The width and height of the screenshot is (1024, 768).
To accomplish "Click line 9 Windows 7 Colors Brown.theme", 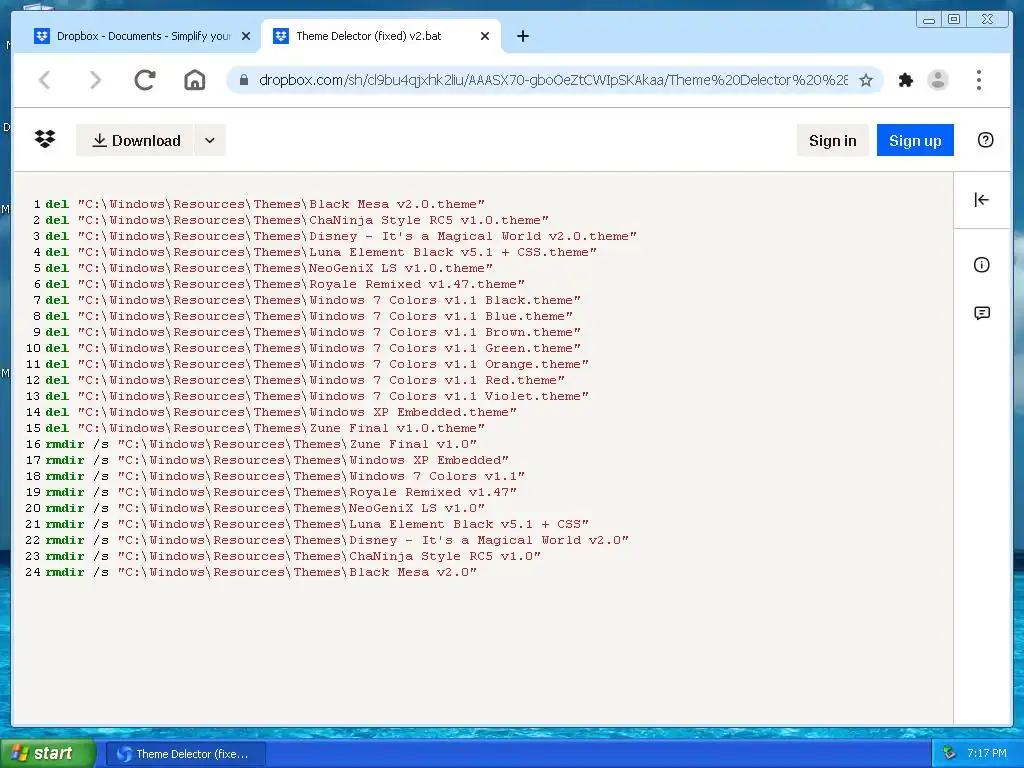I will pos(313,332).
